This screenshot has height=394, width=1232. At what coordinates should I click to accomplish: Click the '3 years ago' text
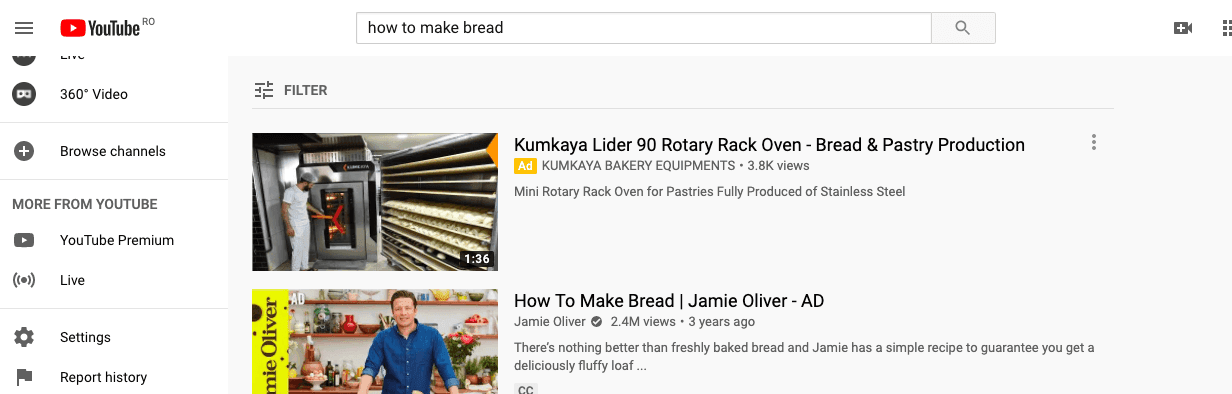[722, 322]
